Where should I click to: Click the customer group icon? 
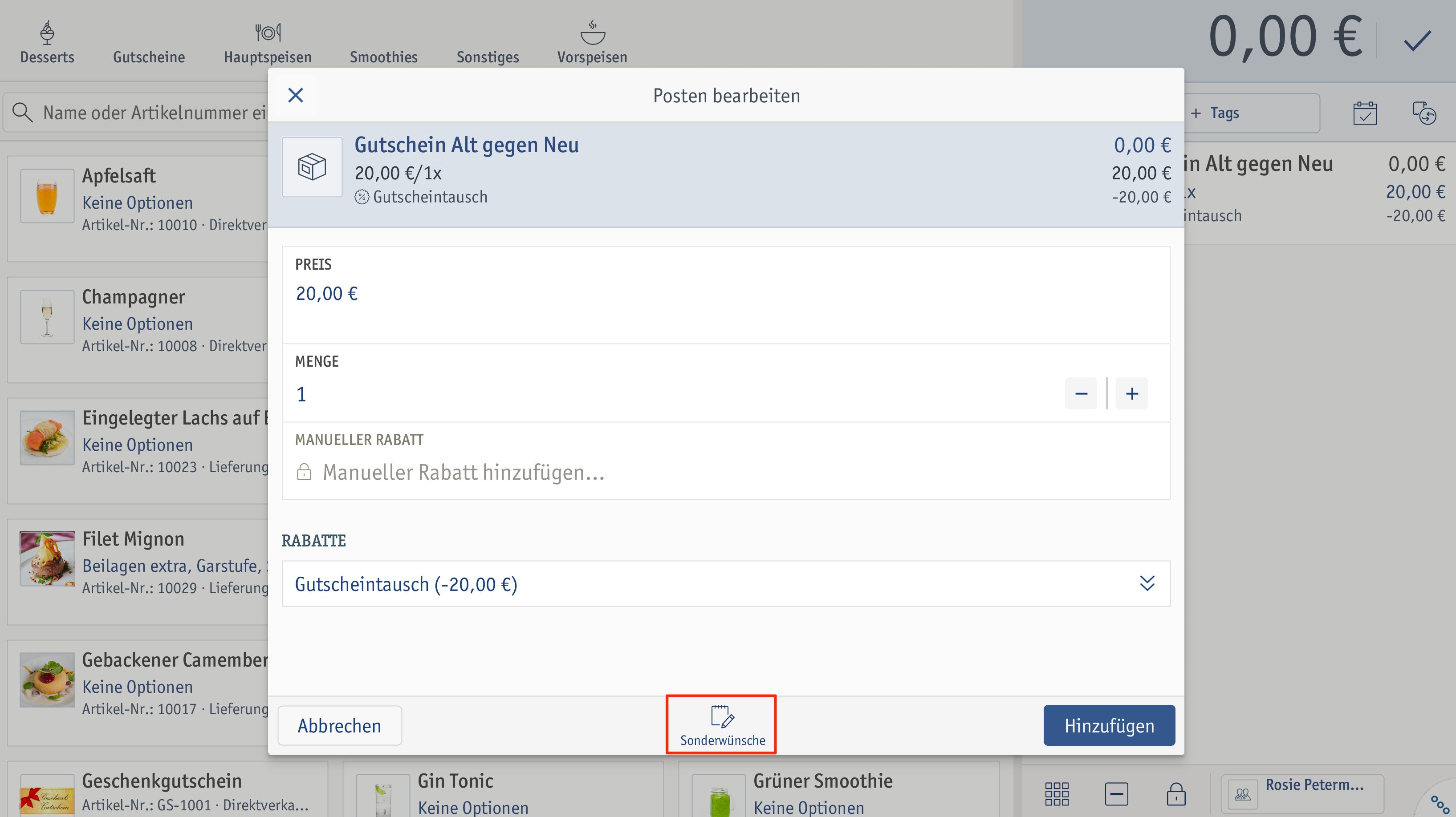(1242, 794)
